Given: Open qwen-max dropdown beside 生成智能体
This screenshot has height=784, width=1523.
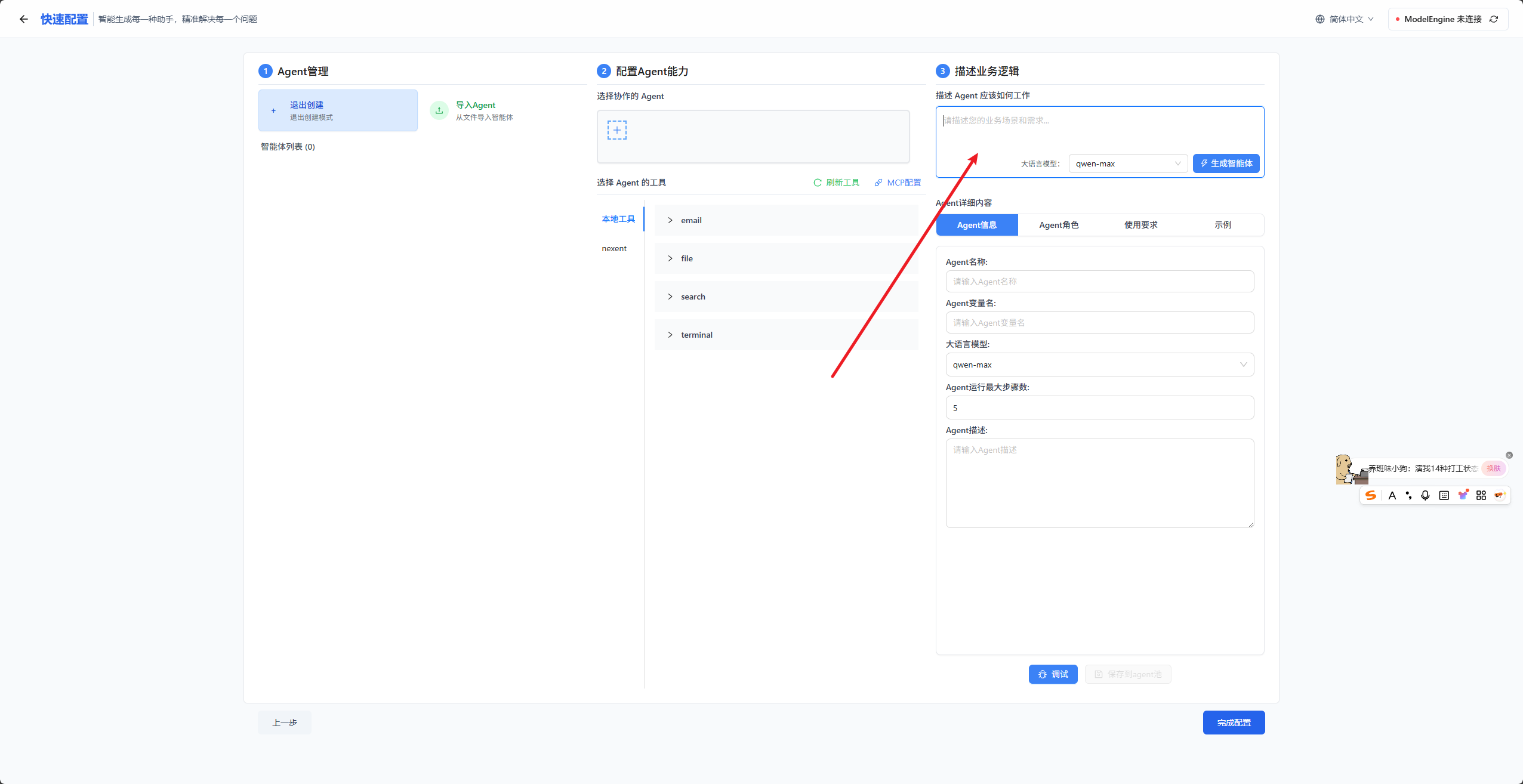Looking at the screenshot, I should click(1127, 163).
